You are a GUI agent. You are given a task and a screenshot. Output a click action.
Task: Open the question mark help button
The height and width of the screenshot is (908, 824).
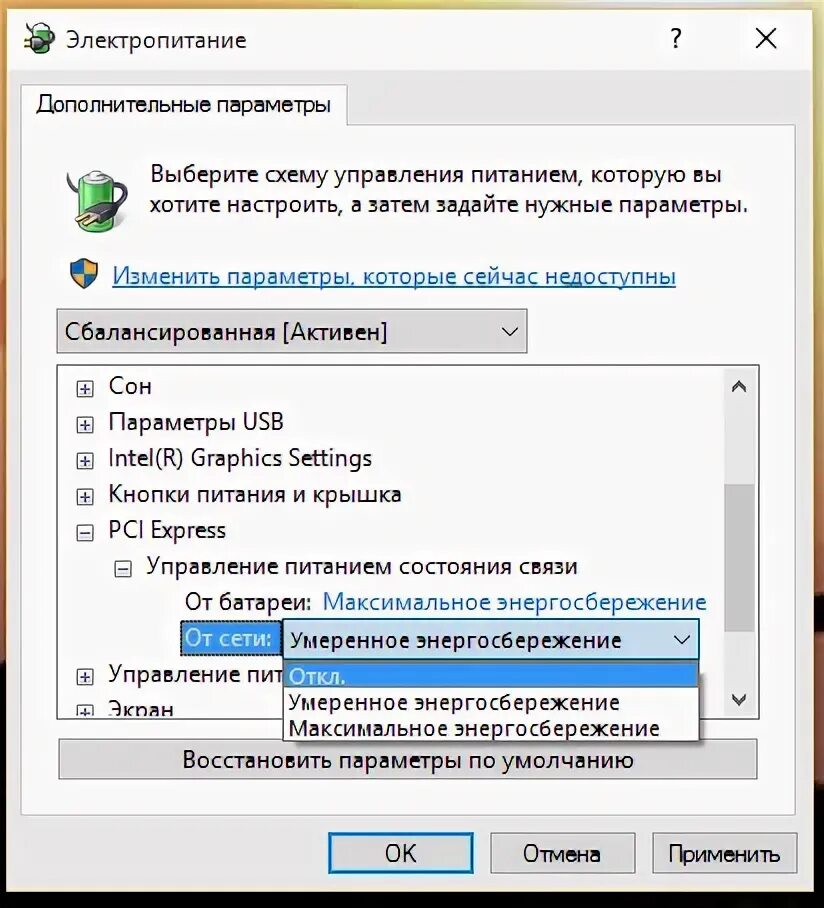click(x=676, y=38)
